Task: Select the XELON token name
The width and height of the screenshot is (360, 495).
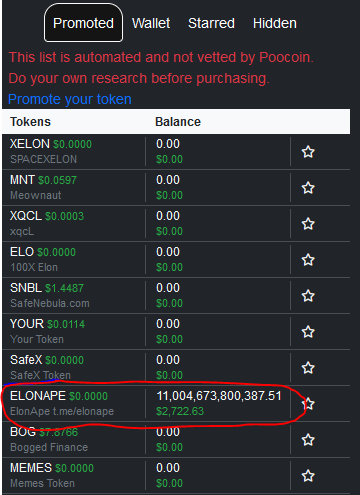Action: point(30,144)
